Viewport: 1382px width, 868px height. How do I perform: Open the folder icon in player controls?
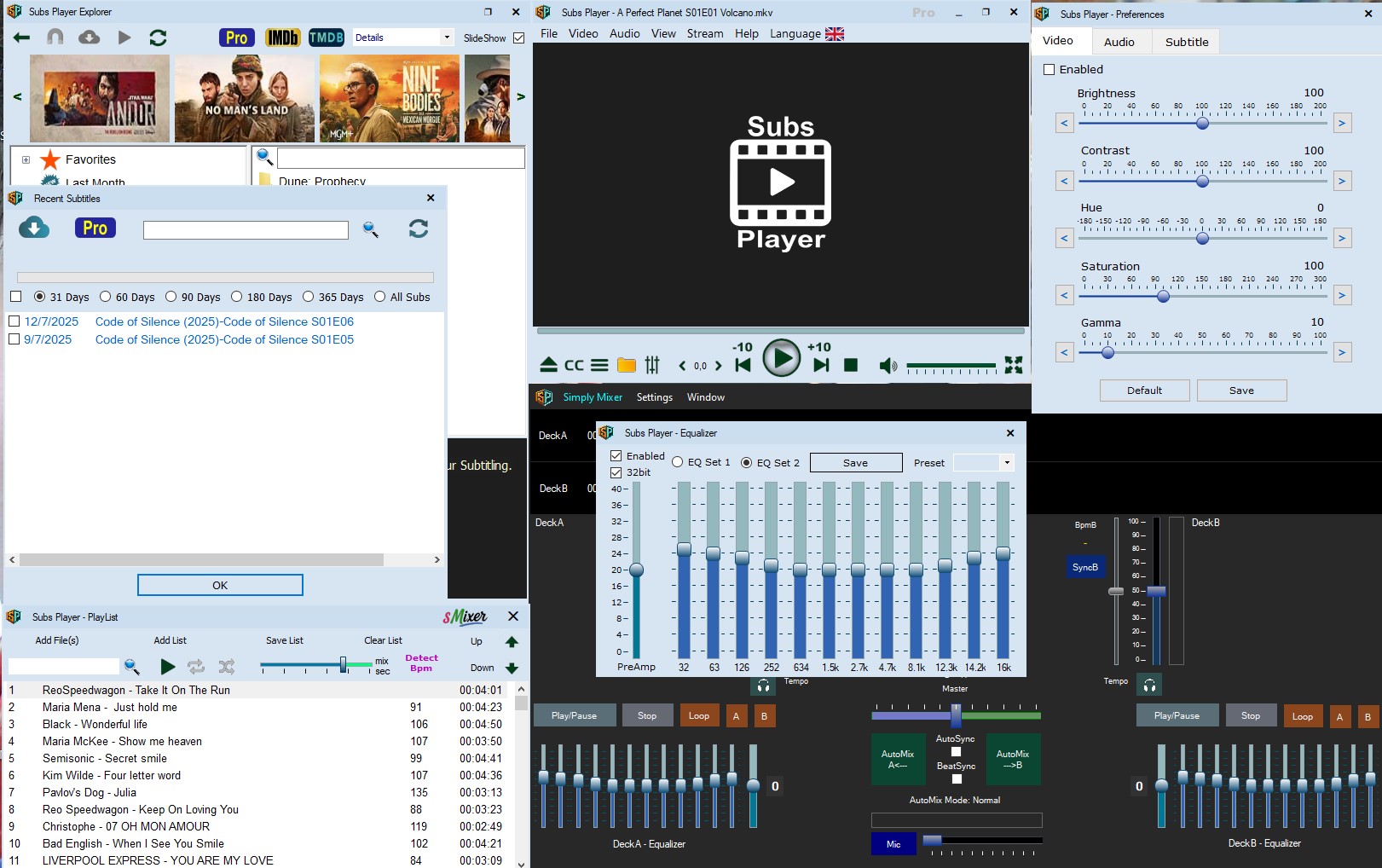(x=627, y=365)
